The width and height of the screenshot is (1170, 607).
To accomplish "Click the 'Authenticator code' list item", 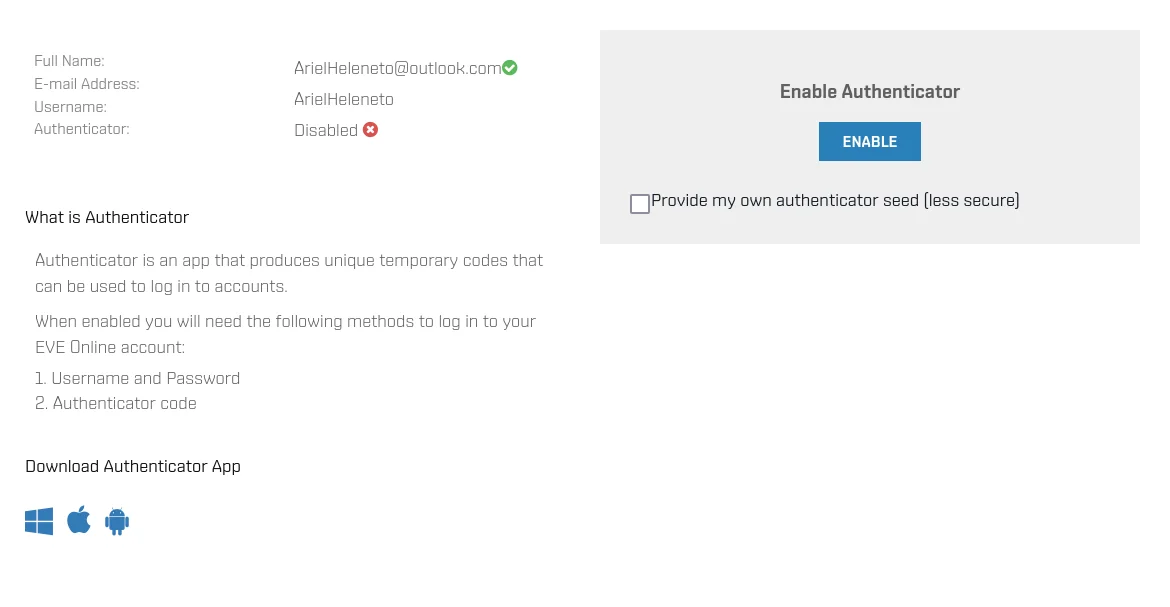I will 116,403.
